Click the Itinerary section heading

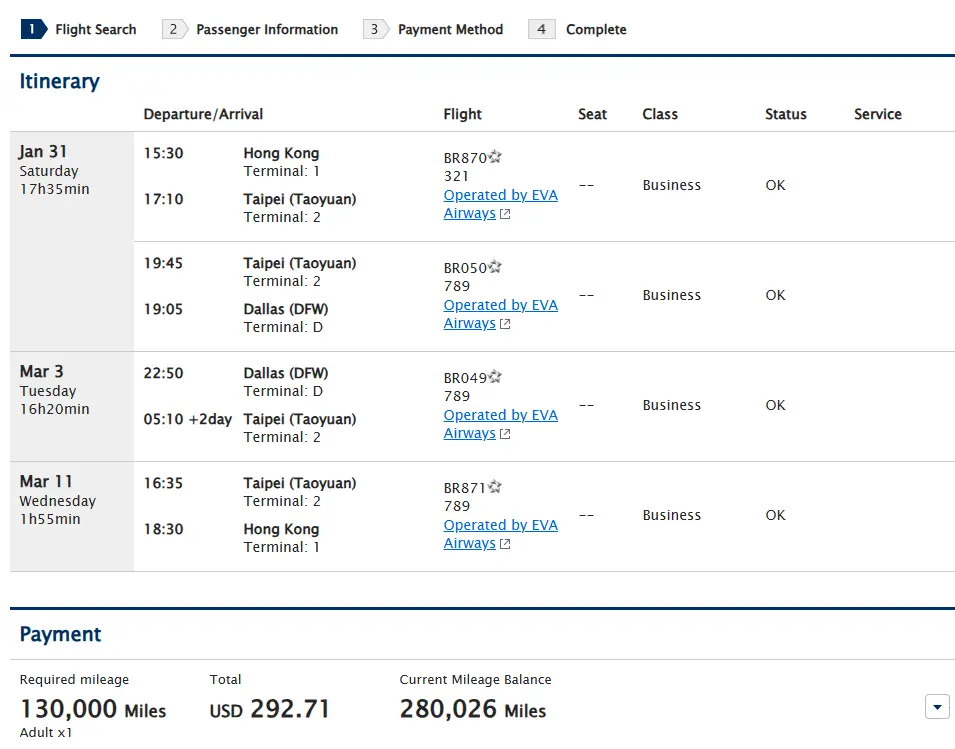(60, 81)
